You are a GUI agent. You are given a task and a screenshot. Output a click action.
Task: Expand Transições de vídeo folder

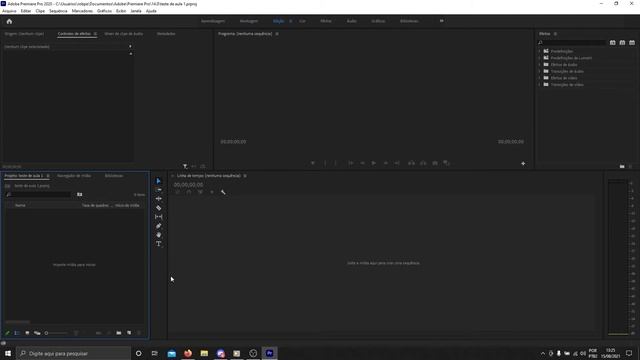(x=539, y=84)
